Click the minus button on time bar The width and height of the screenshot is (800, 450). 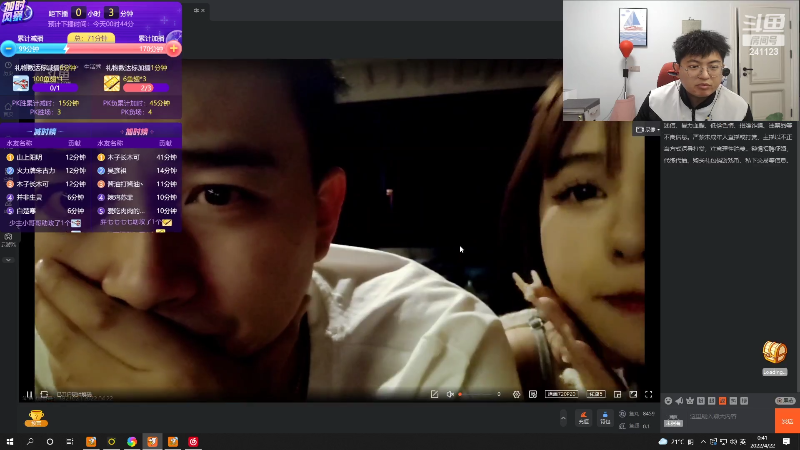[8, 48]
